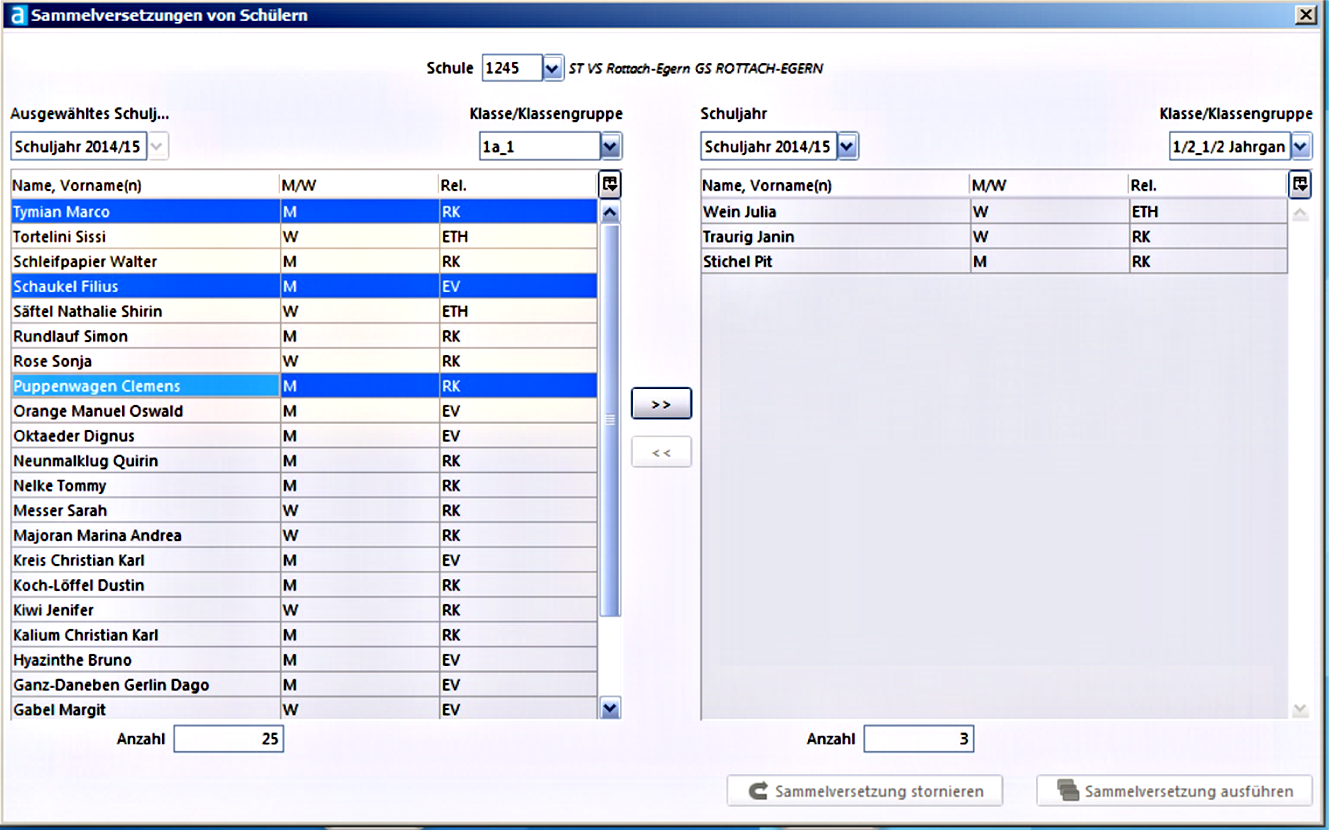
Task: Select the row Nelke Tommy
Action: coord(304,486)
